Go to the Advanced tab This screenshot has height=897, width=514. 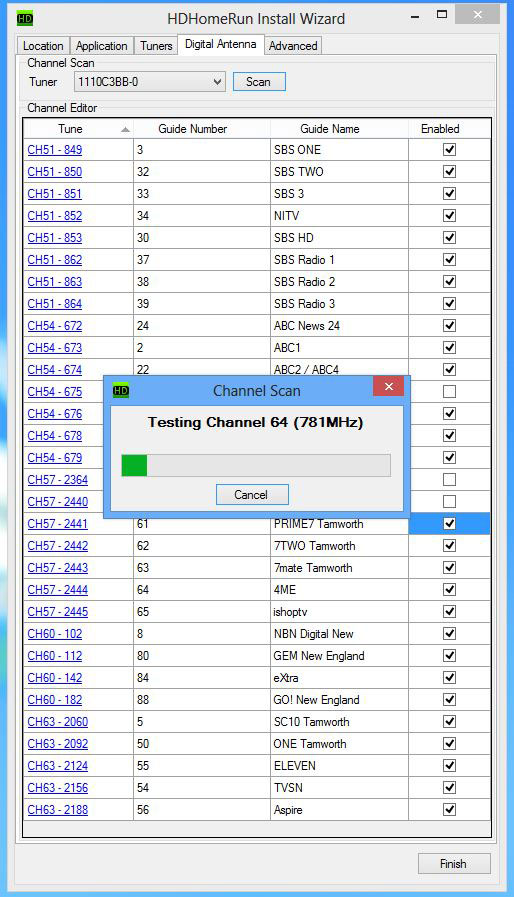293,46
